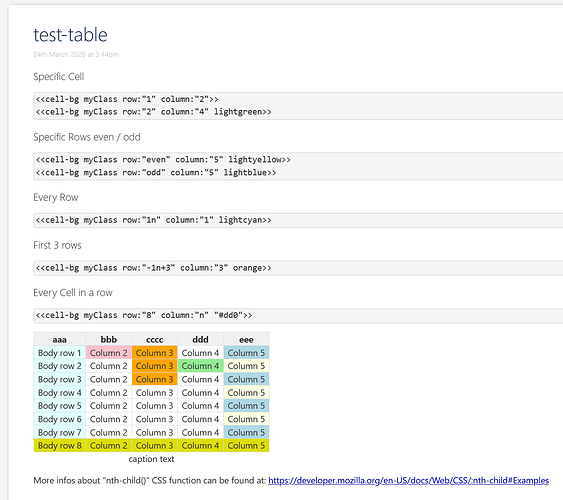Screen dimensions: 563x500
Task: Select the light yellow Column 5 in row 2
Action: (246, 366)
